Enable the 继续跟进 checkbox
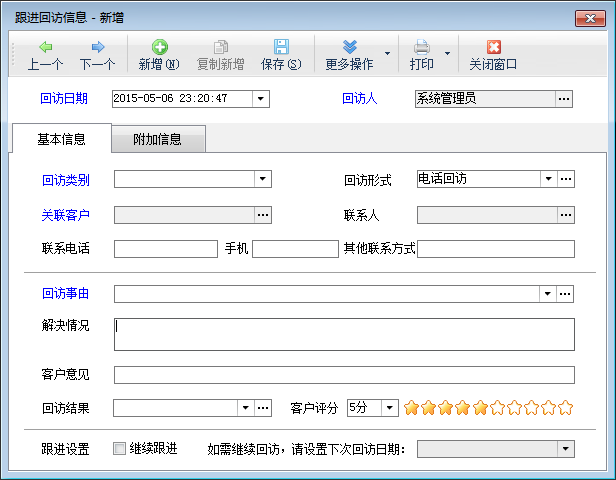This screenshot has width=616, height=480. pyautogui.click(x=120, y=449)
